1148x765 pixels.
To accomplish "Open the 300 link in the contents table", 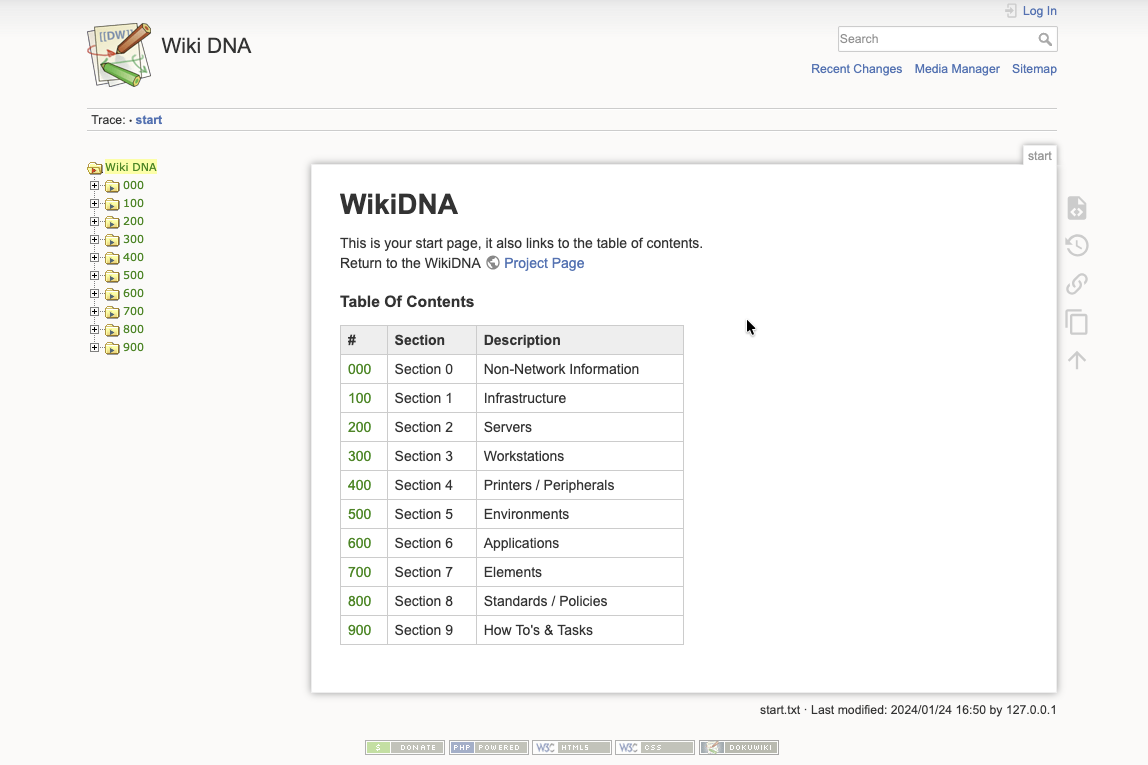I will pos(359,456).
